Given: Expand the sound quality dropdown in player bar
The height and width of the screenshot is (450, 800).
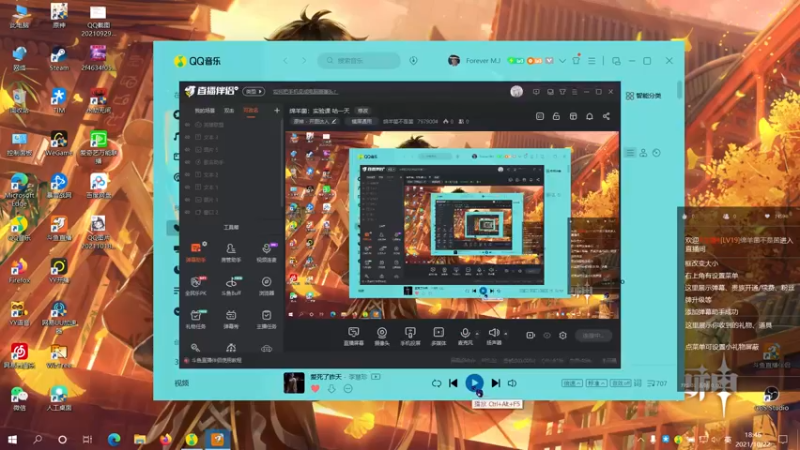Looking at the screenshot, I should click(596, 383).
